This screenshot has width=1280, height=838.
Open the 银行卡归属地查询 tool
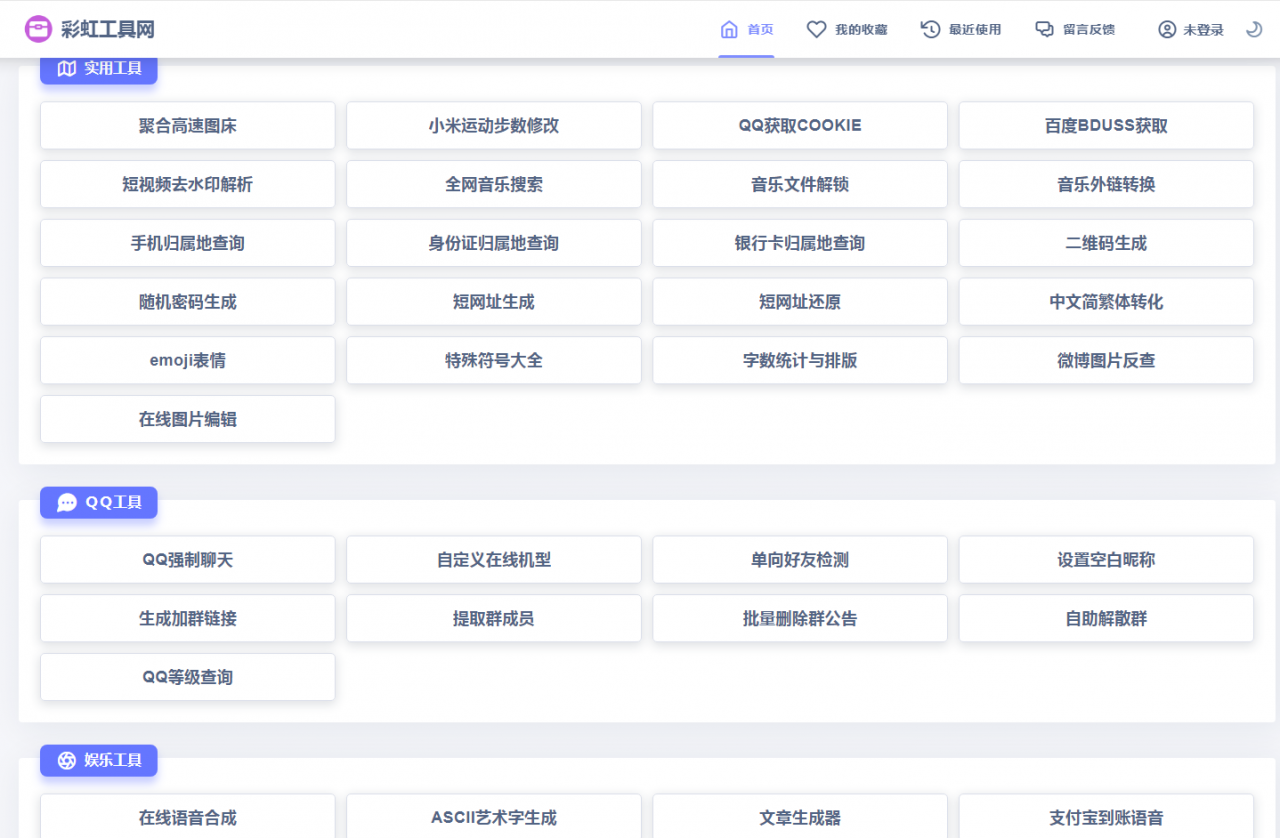800,243
